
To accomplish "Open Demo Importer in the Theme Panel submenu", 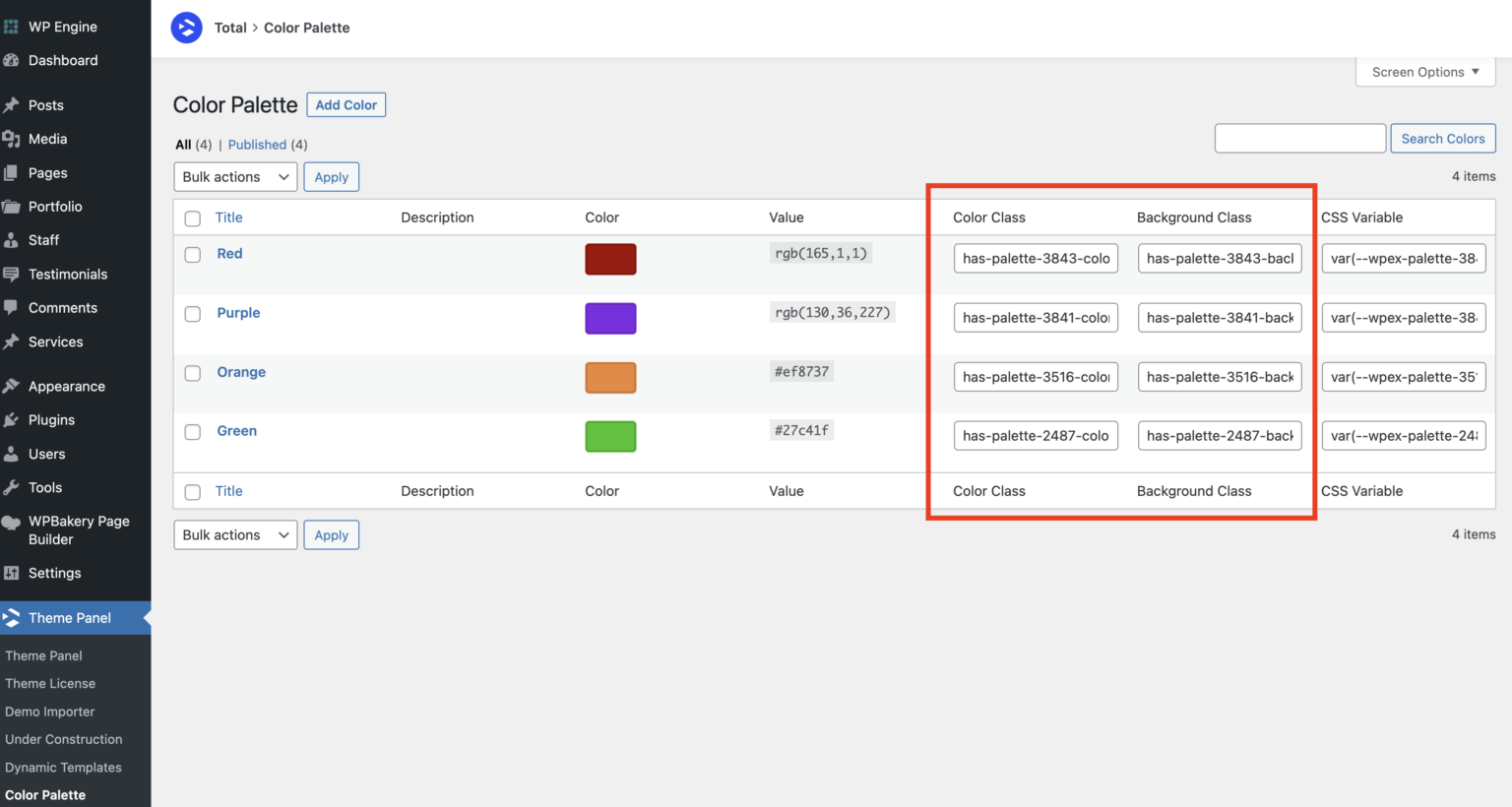I will [50, 711].
